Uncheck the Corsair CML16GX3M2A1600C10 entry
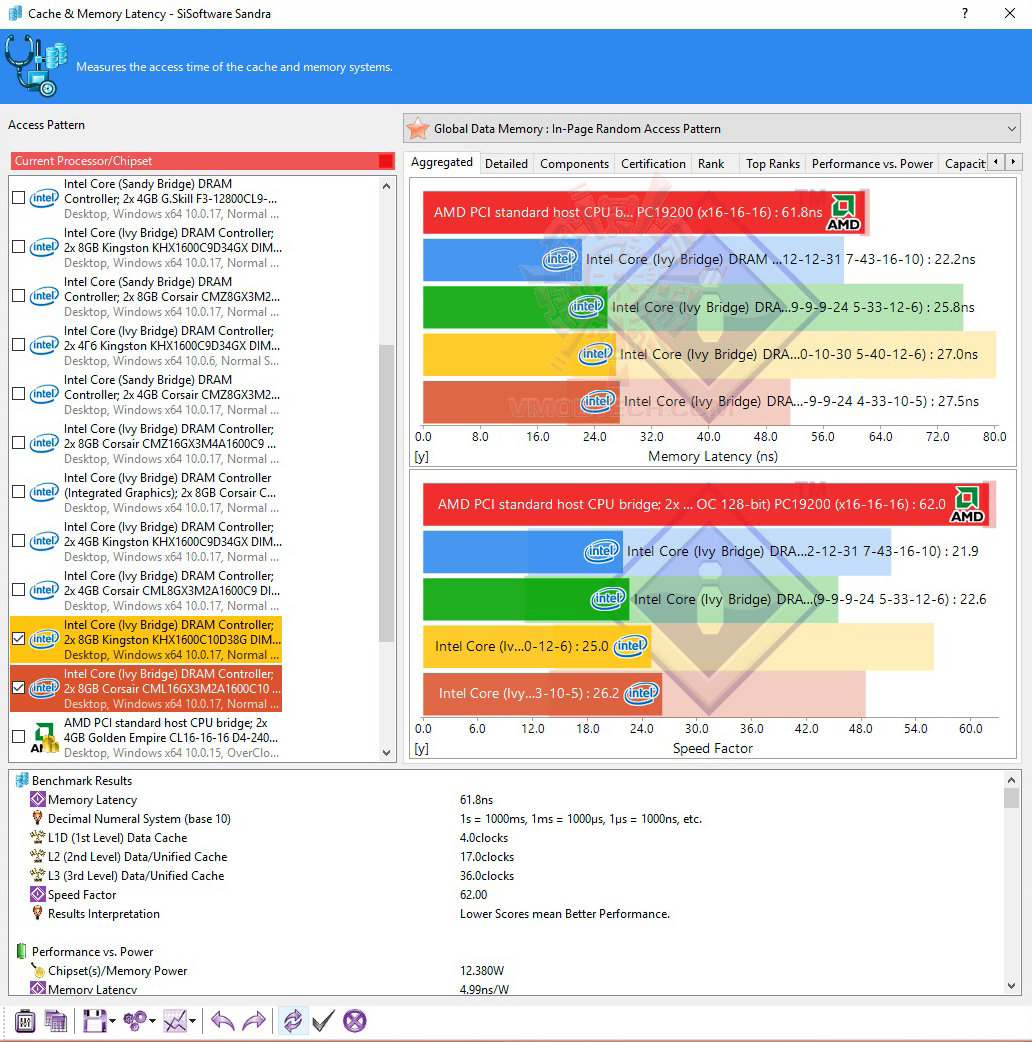 click(x=19, y=688)
